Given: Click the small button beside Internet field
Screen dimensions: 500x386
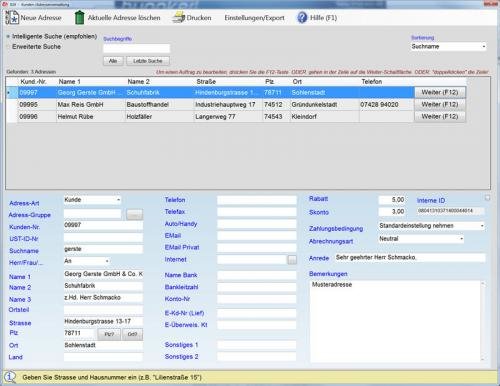Looking at the screenshot, I should (x=292, y=260).
